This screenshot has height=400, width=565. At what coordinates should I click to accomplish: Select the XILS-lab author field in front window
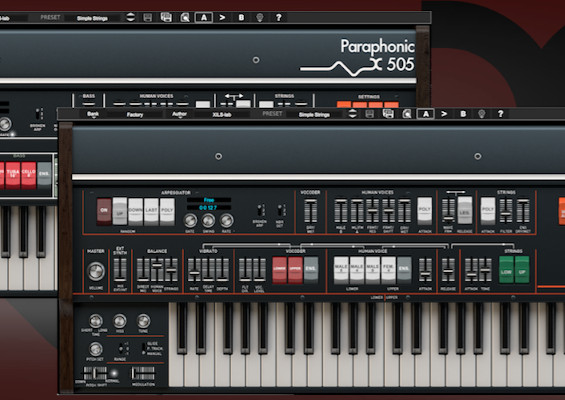pos(222,115)
